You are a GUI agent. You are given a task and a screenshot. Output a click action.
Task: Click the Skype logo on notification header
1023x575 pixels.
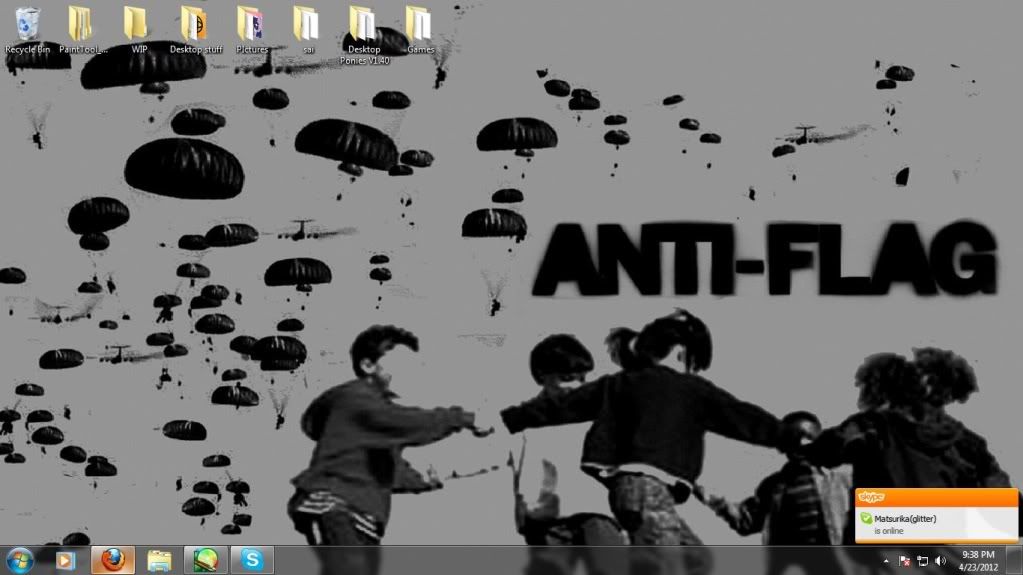point(872,497)
